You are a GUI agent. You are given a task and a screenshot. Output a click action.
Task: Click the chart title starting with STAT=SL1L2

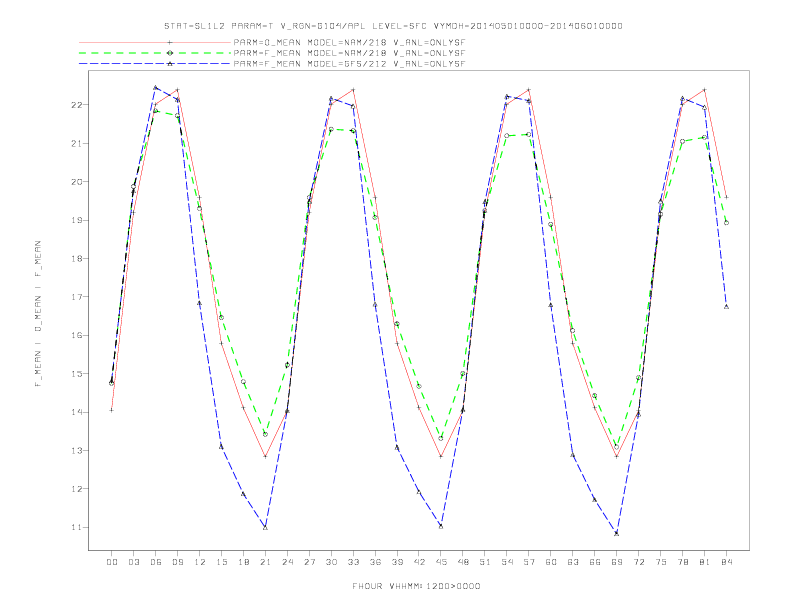393,26
